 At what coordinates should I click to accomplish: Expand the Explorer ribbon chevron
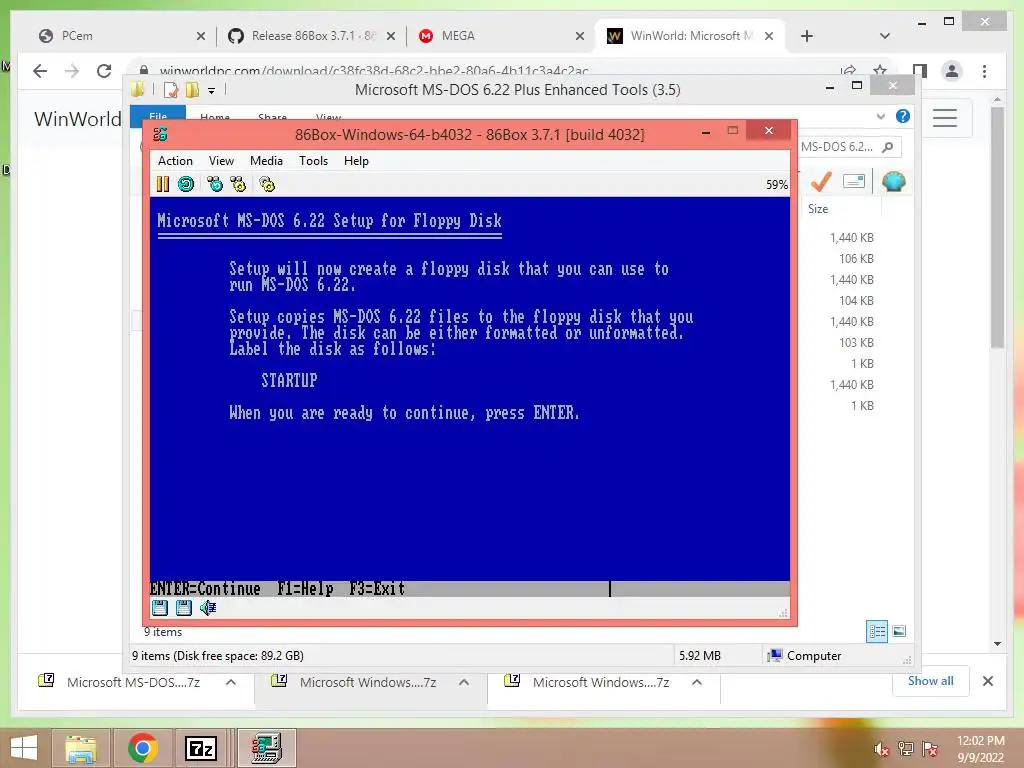point(881,116)
